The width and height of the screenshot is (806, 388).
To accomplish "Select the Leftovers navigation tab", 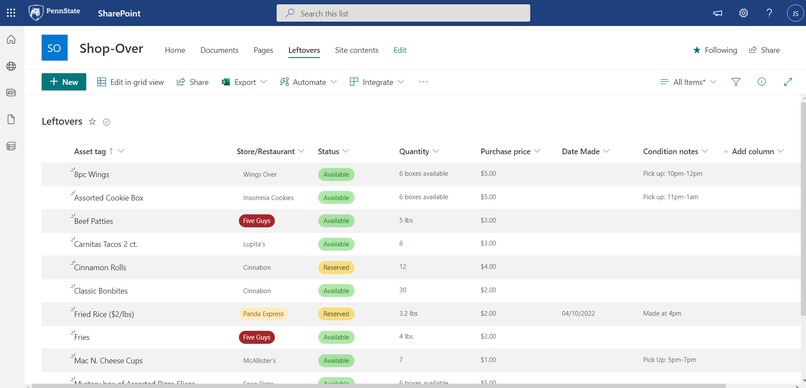I will pos(304,50).
